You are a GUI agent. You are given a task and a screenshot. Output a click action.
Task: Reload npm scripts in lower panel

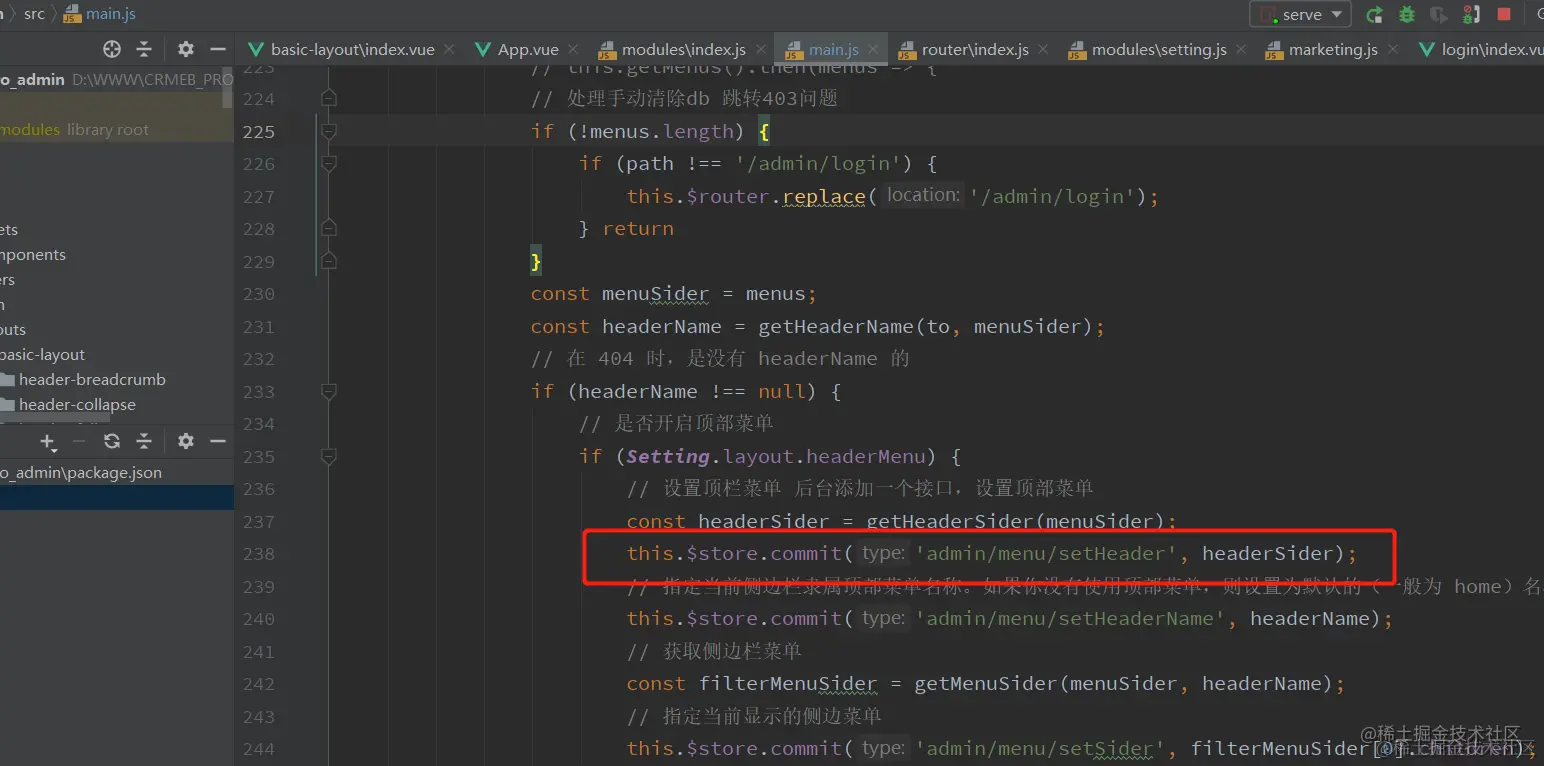112,441
